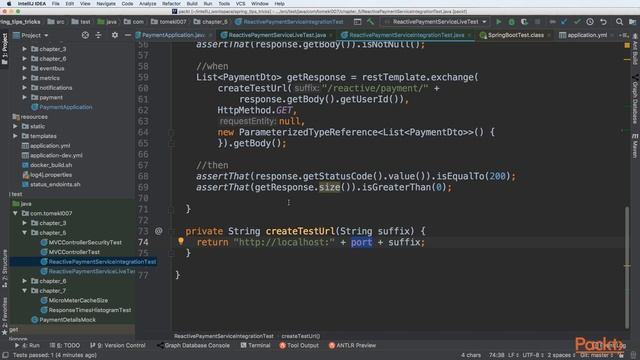This screenshot has width=640, height=360.
Task: Open the Tool Output panel
Action: 299,345
